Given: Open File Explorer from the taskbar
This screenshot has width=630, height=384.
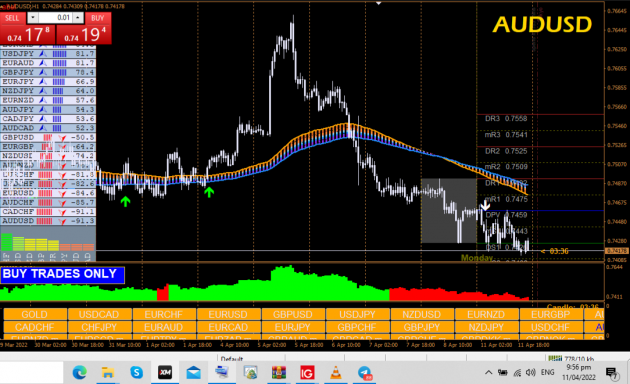Looking at the screenshot, I should 108,373.
